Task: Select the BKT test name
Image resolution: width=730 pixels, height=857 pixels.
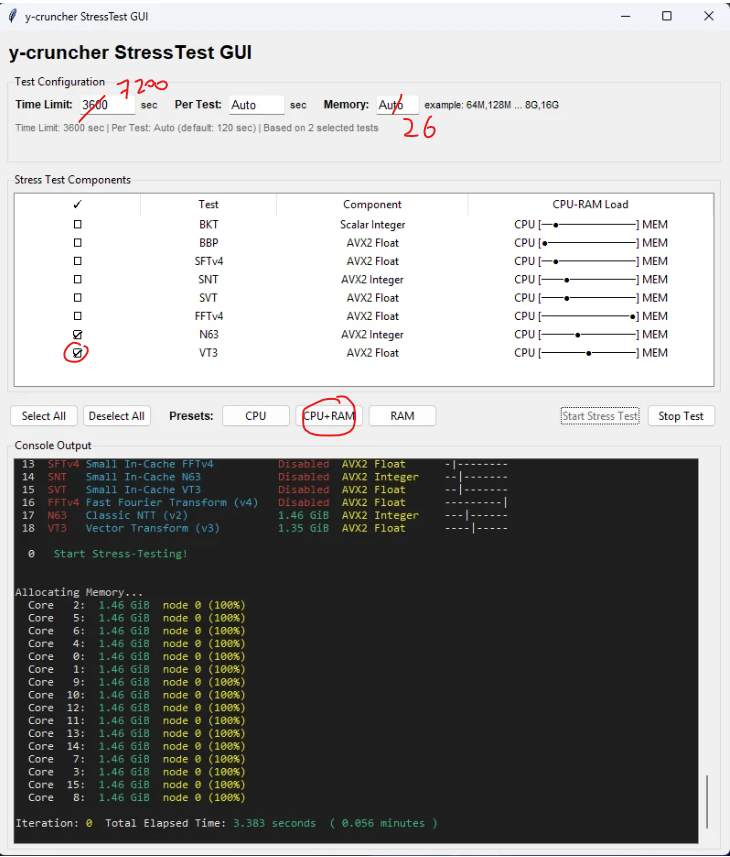Action: (x=208, y=224)
